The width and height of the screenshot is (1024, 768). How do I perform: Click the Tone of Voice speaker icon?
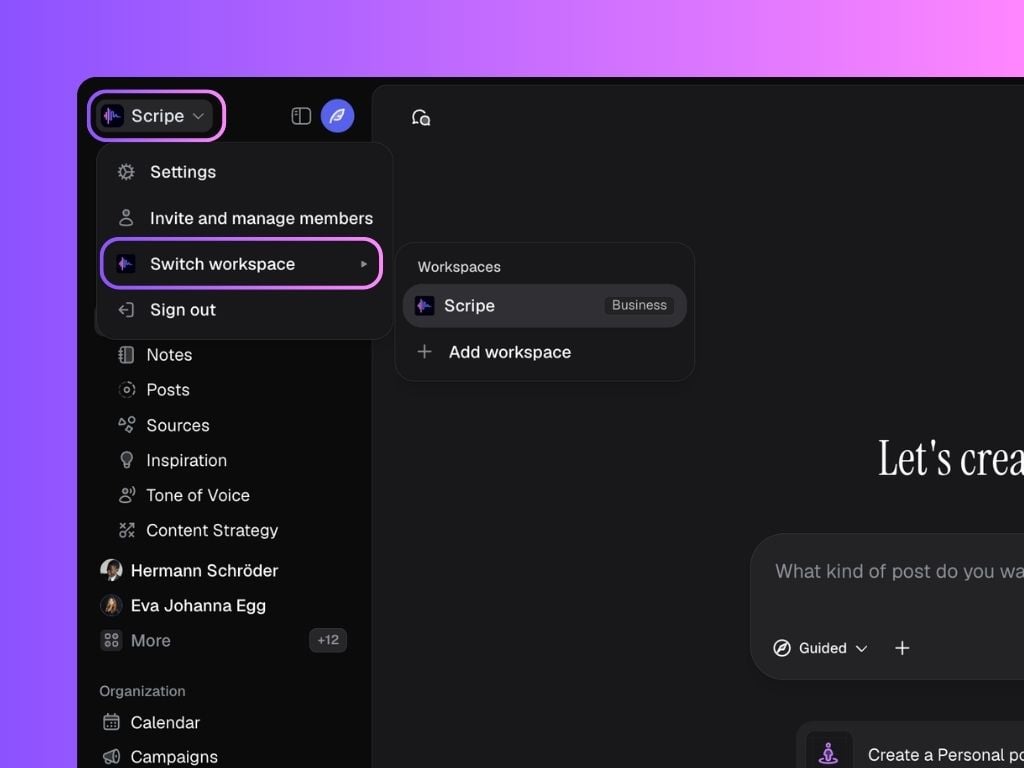coord(127,495)
